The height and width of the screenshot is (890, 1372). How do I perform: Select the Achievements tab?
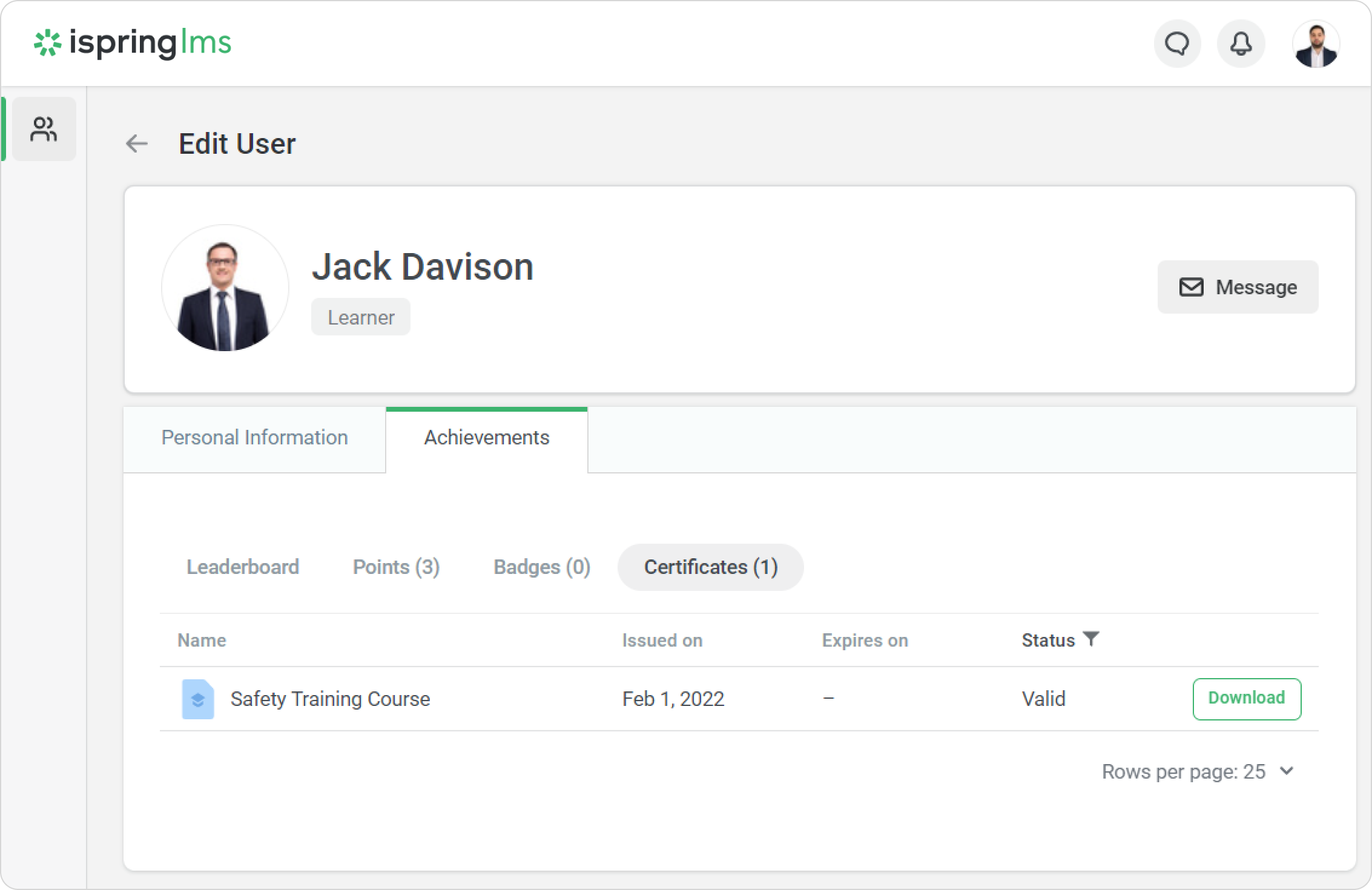click(486, 437)
